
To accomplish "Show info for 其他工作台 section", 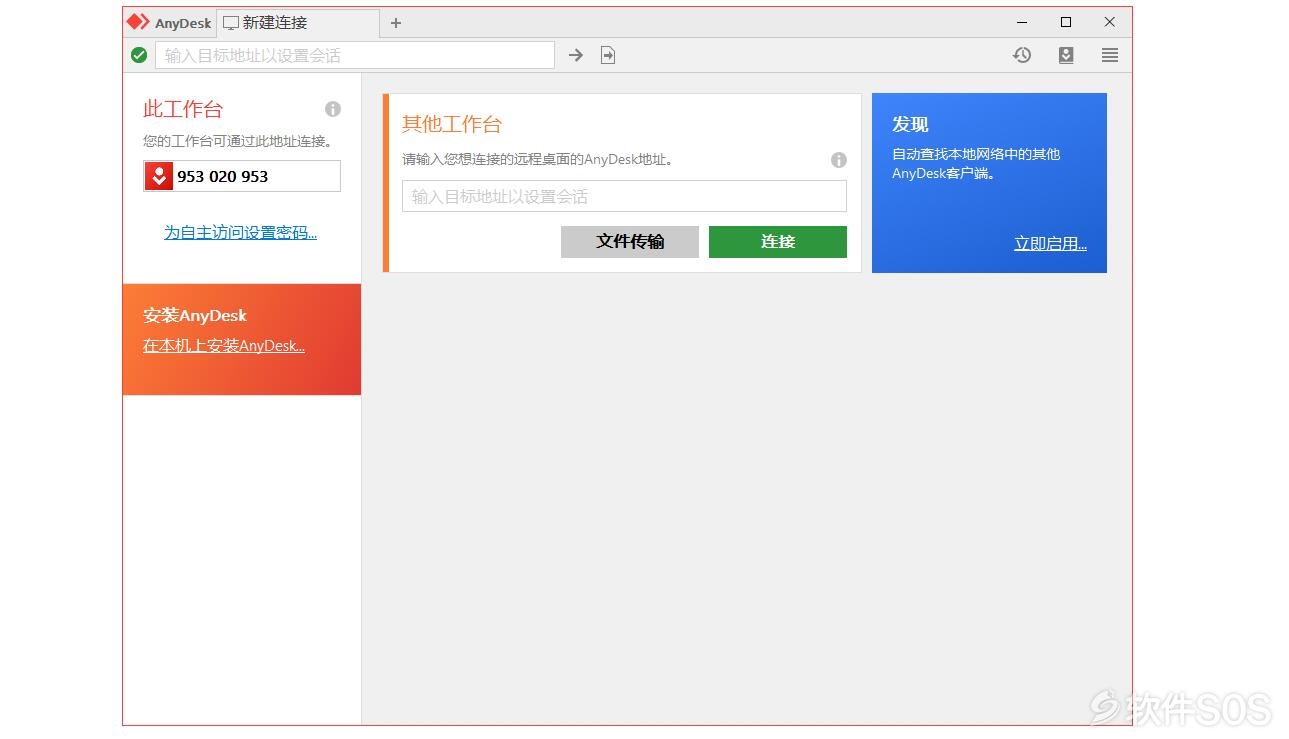I will pyautogui.click(x=839, y=160).
